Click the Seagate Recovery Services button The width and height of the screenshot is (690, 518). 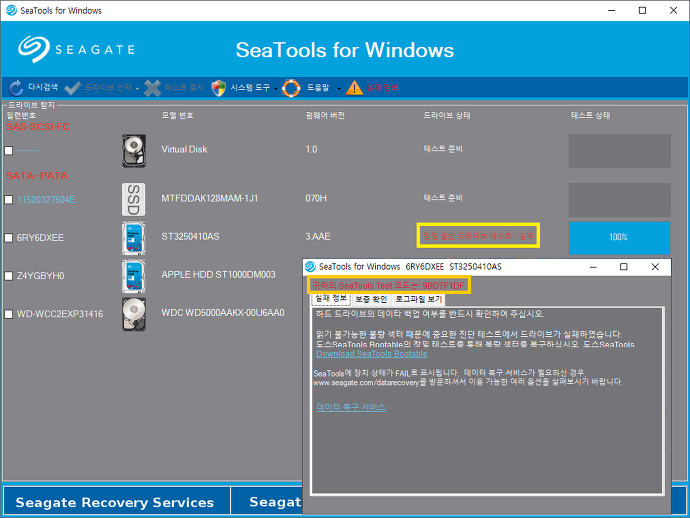click(116, 501)
